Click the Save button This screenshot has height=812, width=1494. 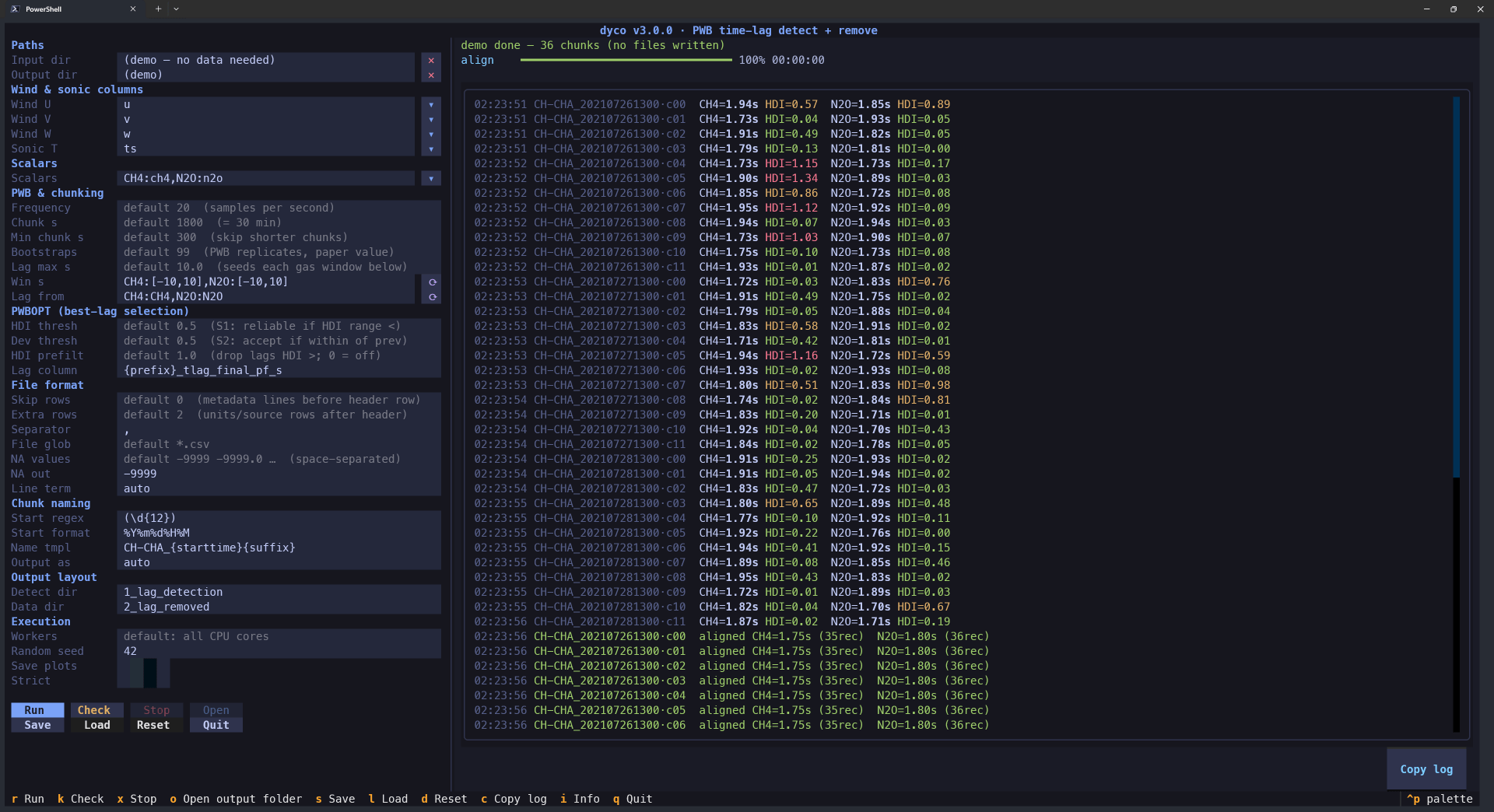point(37,725)
